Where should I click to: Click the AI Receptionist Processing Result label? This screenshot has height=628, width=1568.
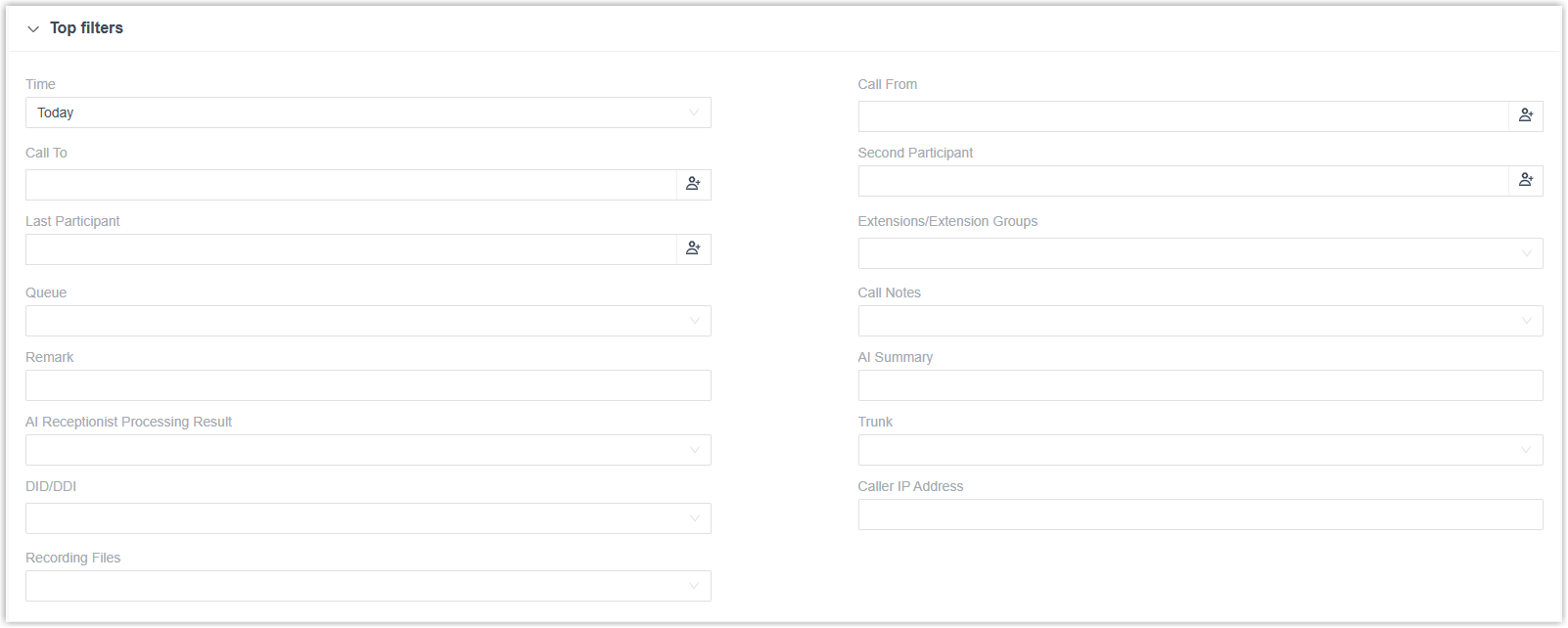[x=128, y=422]
